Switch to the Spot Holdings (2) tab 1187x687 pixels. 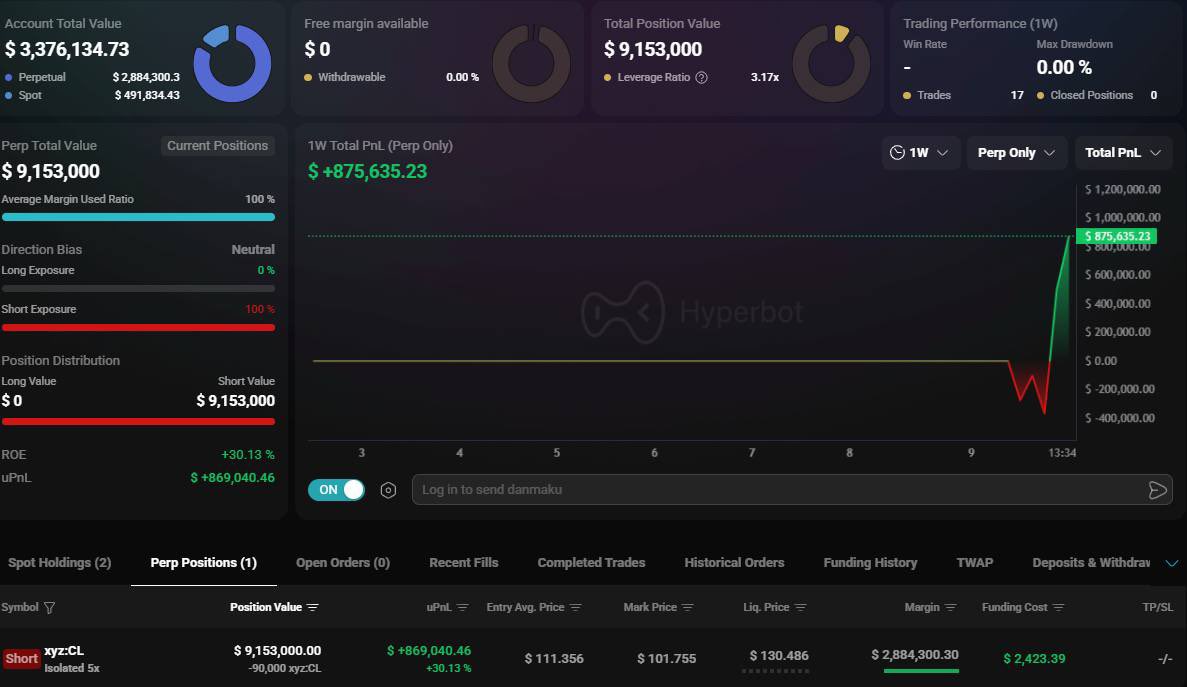[x=60, y=563]
